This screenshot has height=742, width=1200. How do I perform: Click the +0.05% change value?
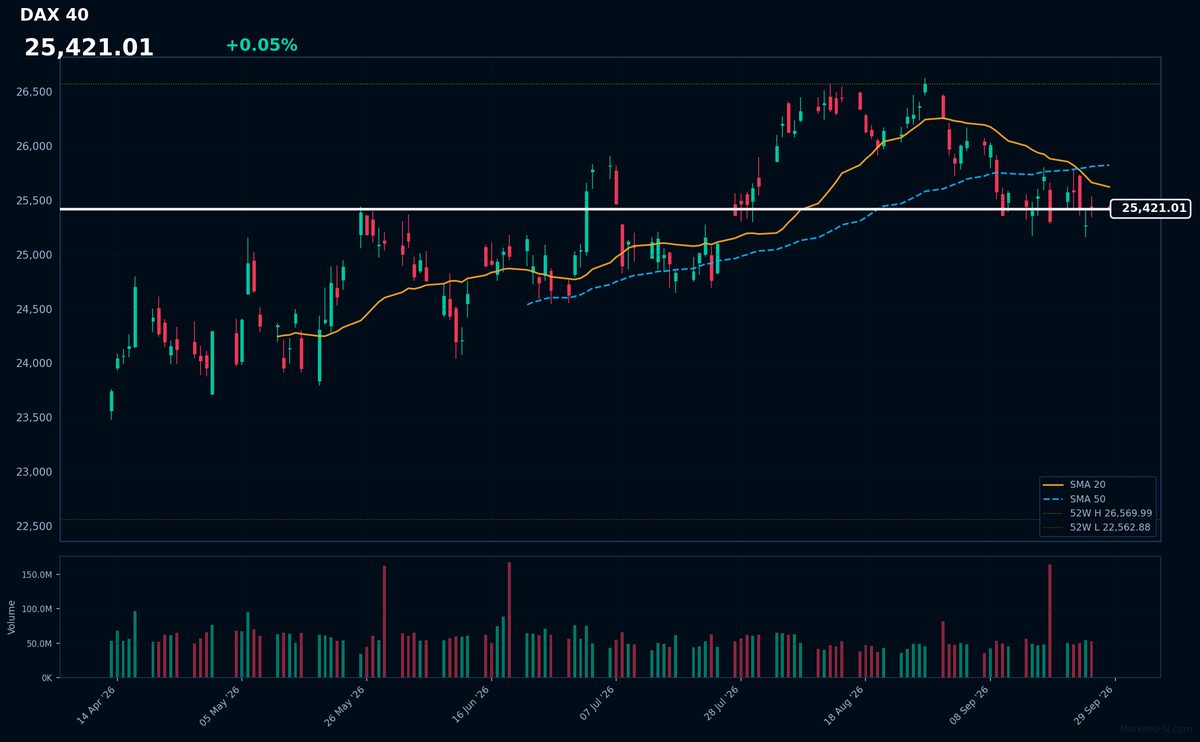[x=261, y=45]
